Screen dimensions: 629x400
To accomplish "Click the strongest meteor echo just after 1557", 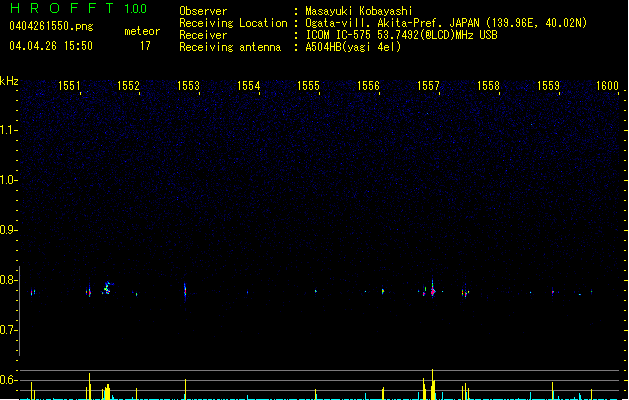I will tap(432, 289).
